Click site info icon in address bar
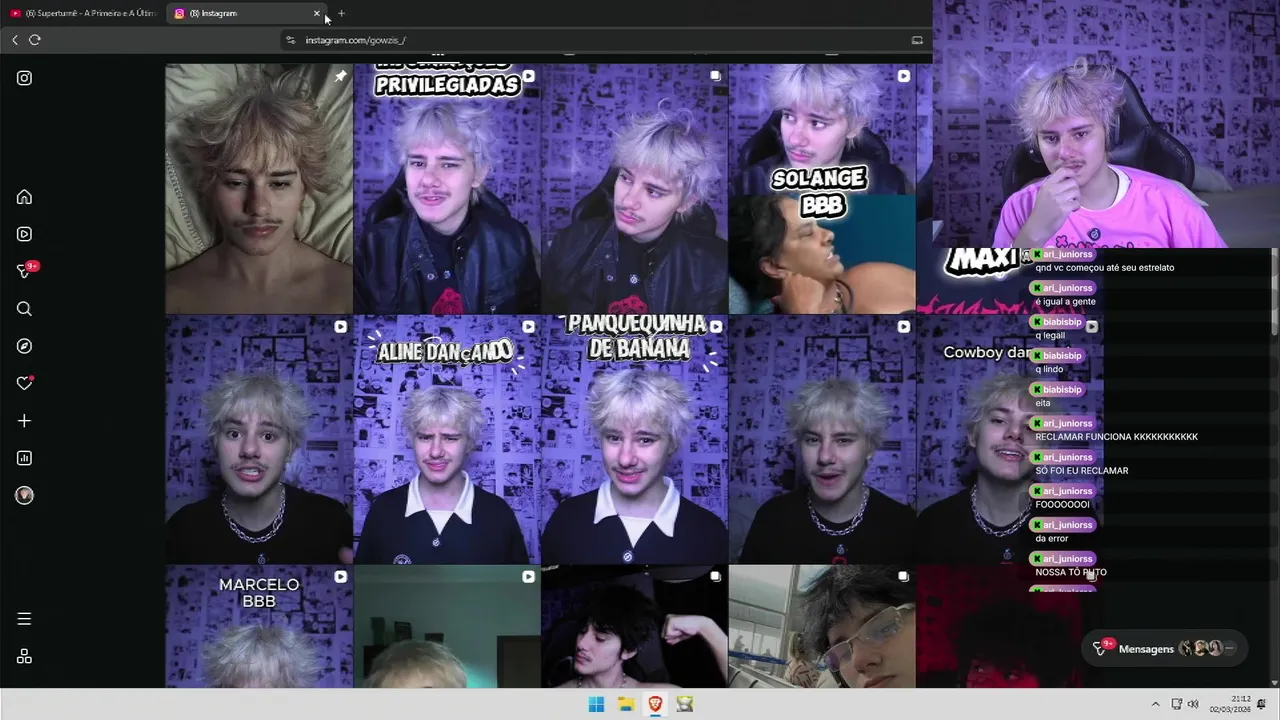Screen dimensions: 1280x720 pyautogui.click(x=291, y=40)
